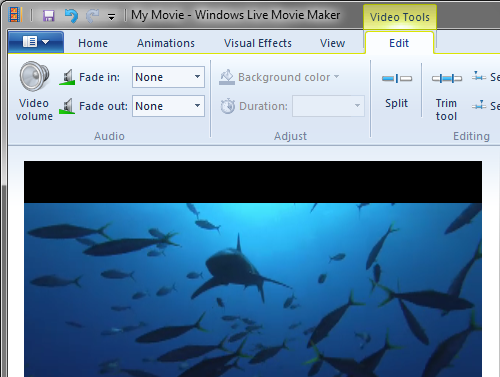
Task: Click the Fade in speaker icon
Action: point(67,77)
